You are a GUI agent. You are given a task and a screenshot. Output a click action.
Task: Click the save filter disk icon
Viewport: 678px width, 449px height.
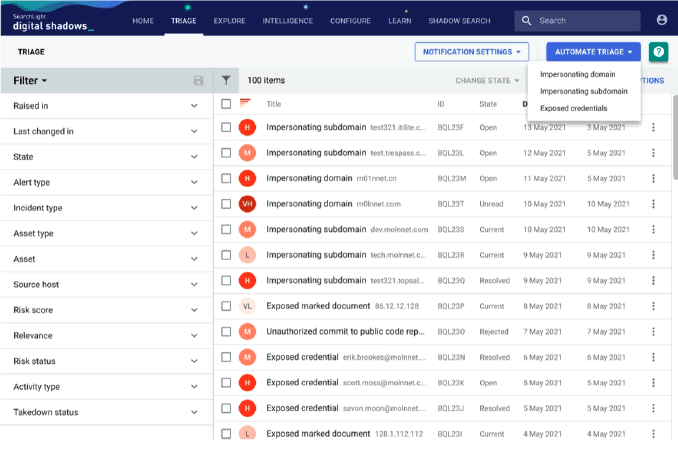(198, 80)
